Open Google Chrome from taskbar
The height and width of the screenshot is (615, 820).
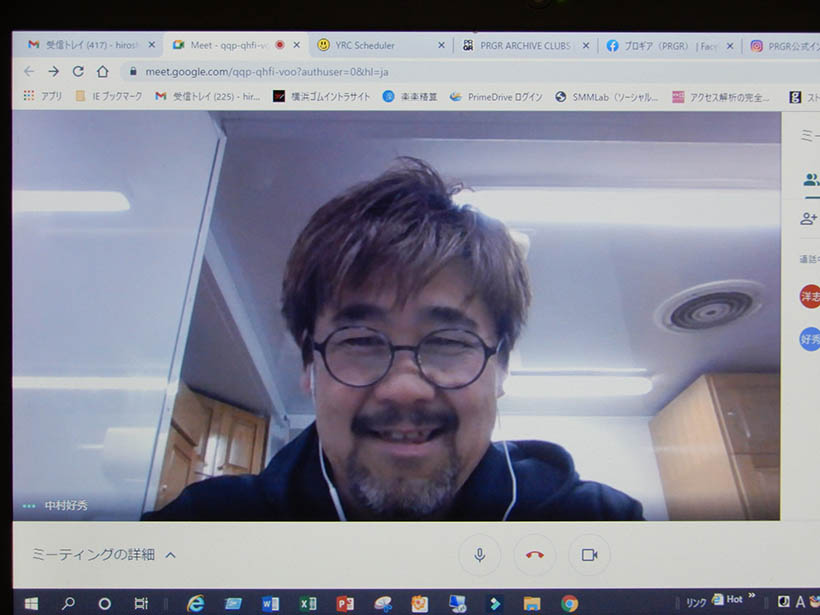tap(569, 604)
